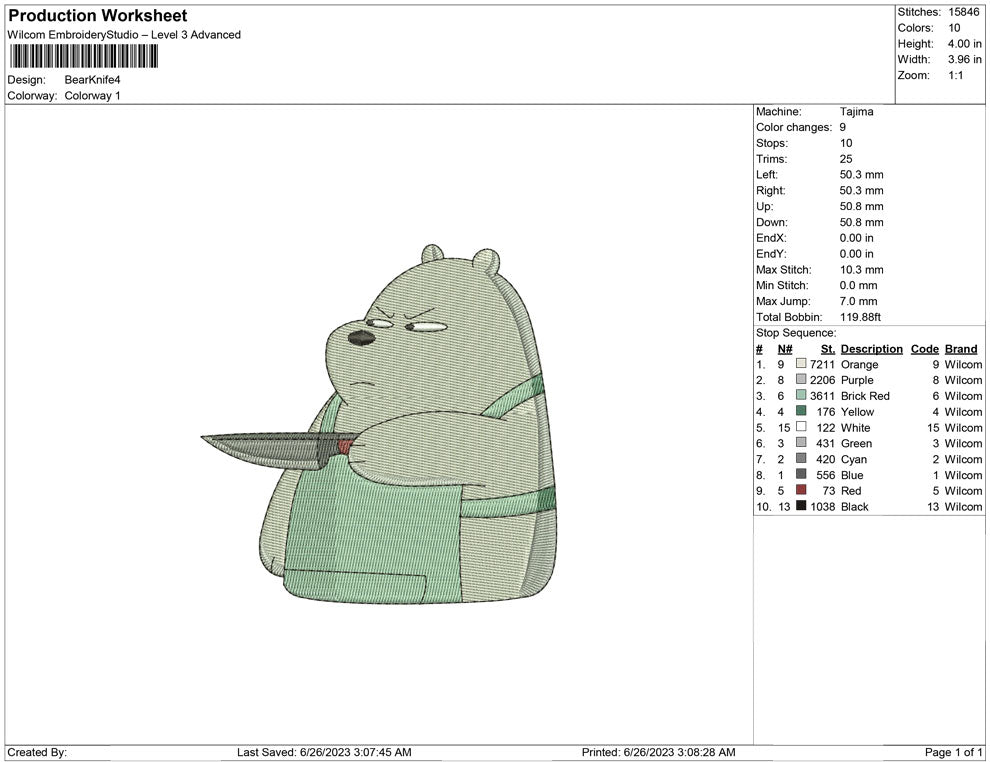Image resolution: width=990 pixels, height=762 pixels.
Task: Click the Max Jump value '7.0 mm'
Action: (858, 301)
